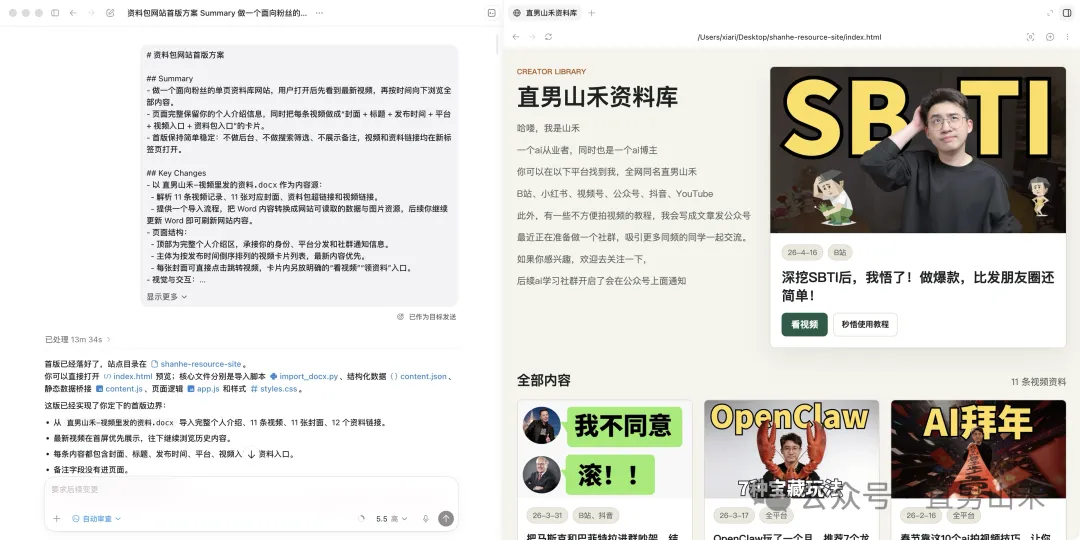This screenshot has width=1080, height=540.
Task: Open the content.js file link
Action: point(118,388)
